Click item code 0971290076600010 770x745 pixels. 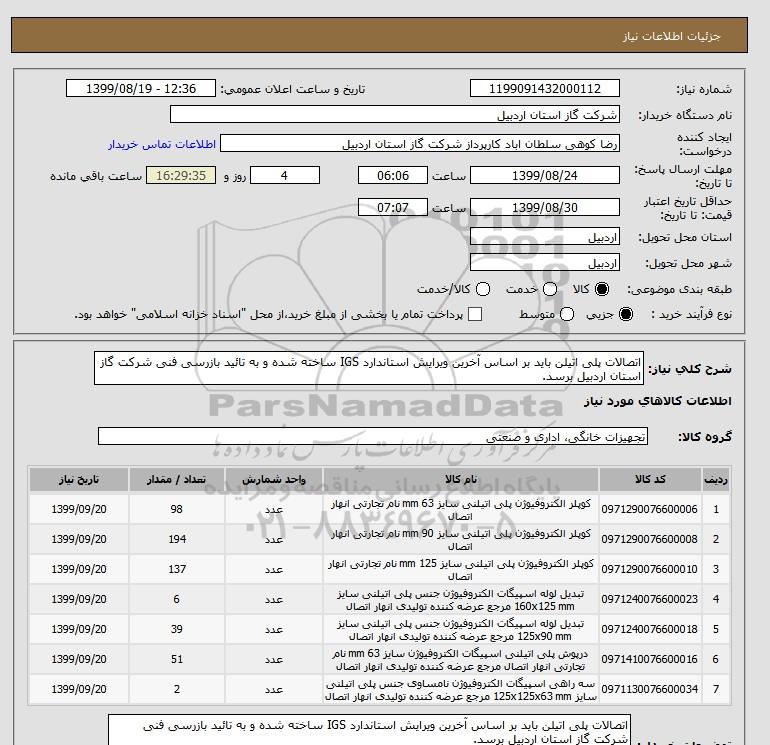pos(649,569)
